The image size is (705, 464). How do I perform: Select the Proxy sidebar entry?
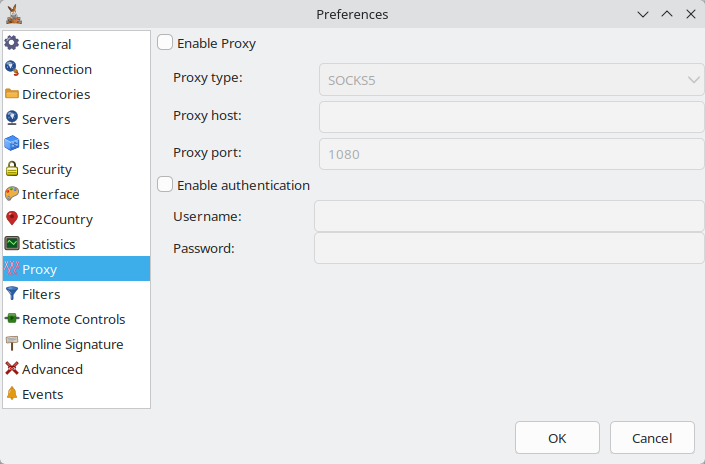[x=76, y=269]
